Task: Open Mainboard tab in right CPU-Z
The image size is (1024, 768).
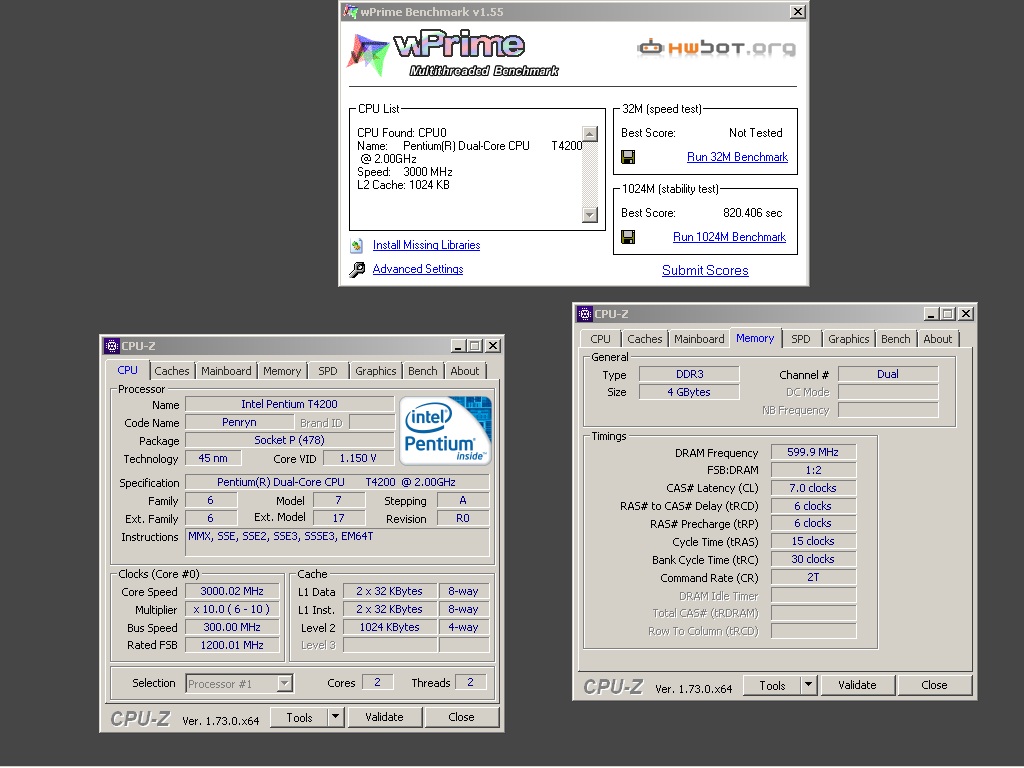Action: (699, 339)
